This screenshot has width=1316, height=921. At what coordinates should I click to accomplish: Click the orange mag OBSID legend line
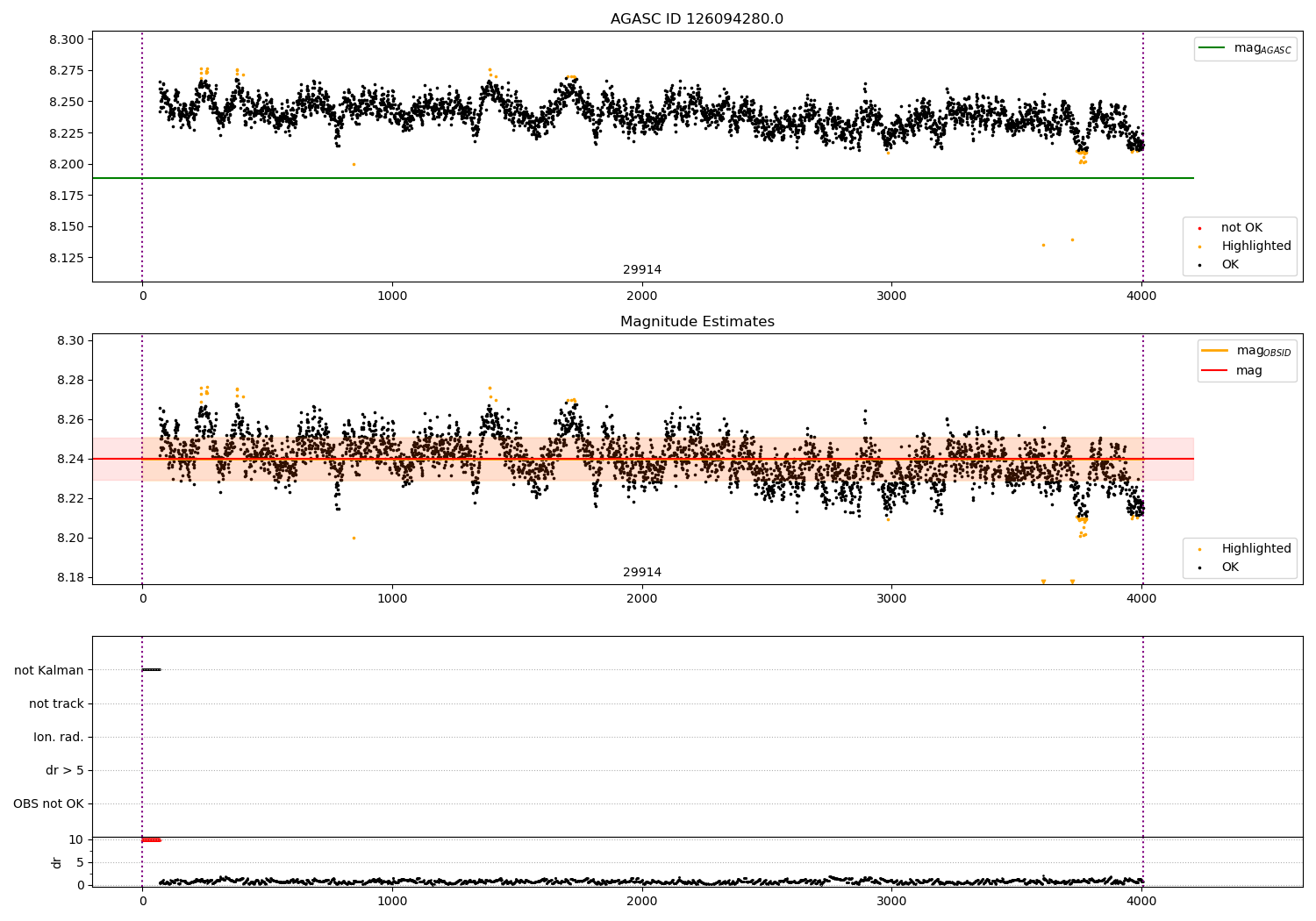(x=1216, y=351)
